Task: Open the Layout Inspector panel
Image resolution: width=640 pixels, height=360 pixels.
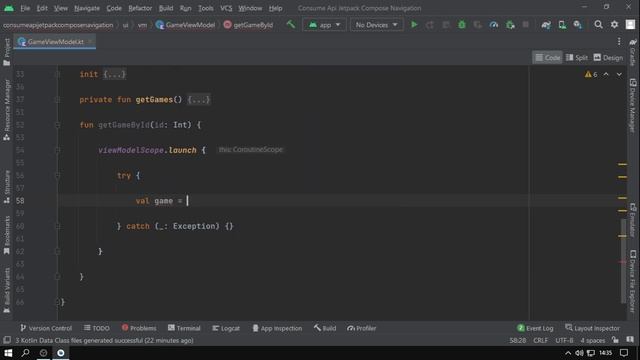Action: (592, 328)
